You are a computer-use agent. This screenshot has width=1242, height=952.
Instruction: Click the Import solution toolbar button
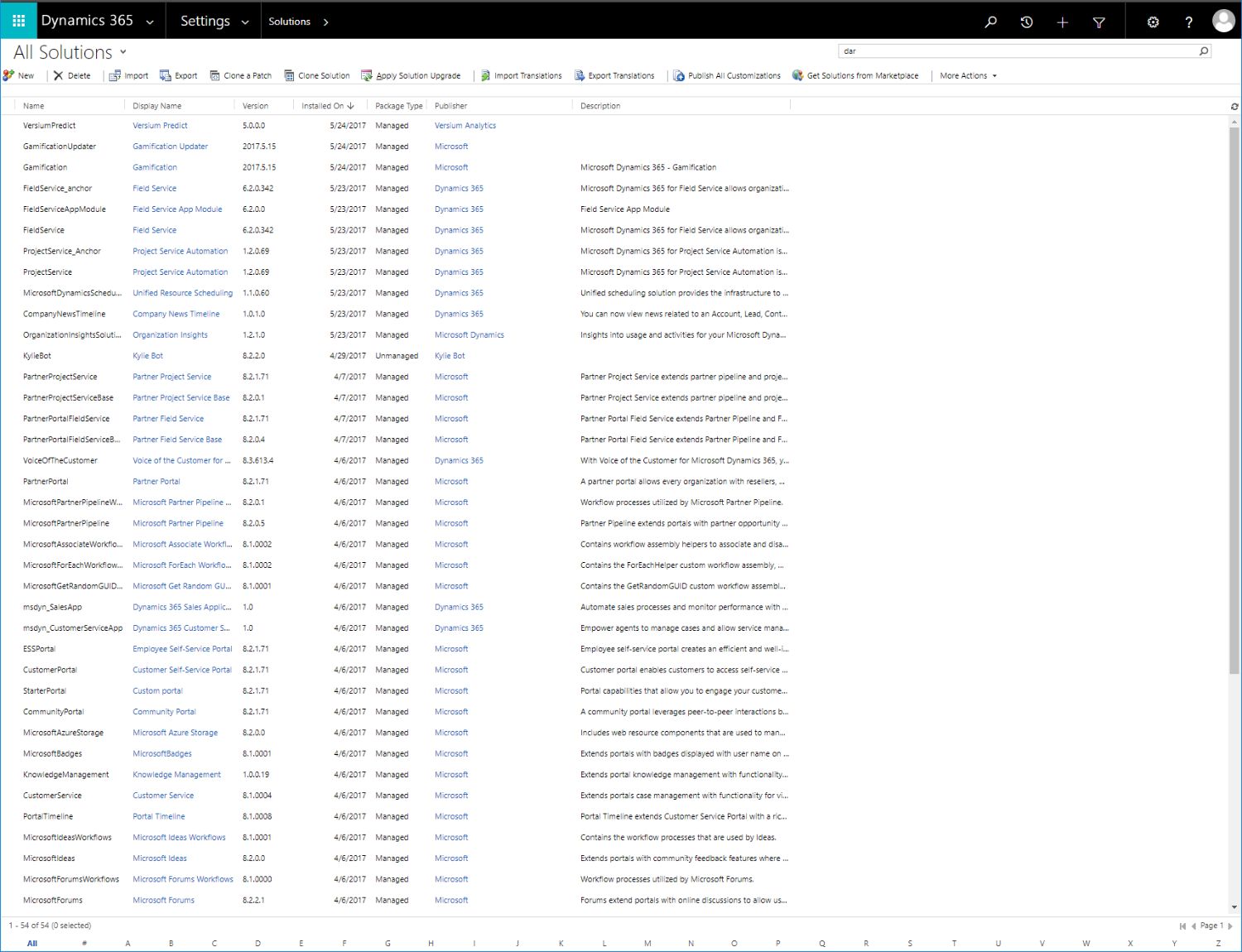tap(129, 75)
